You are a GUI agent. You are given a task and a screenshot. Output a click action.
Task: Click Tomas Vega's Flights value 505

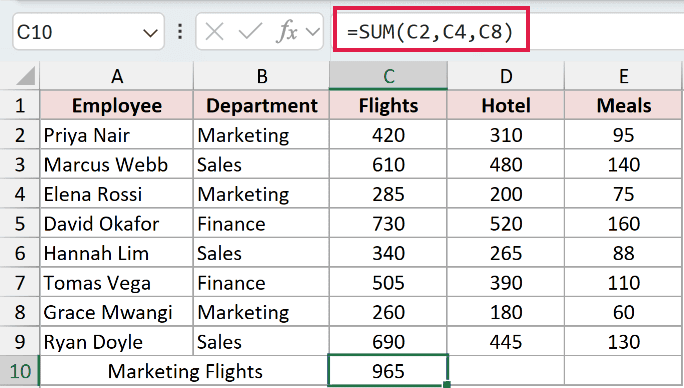tap(388, 283)
